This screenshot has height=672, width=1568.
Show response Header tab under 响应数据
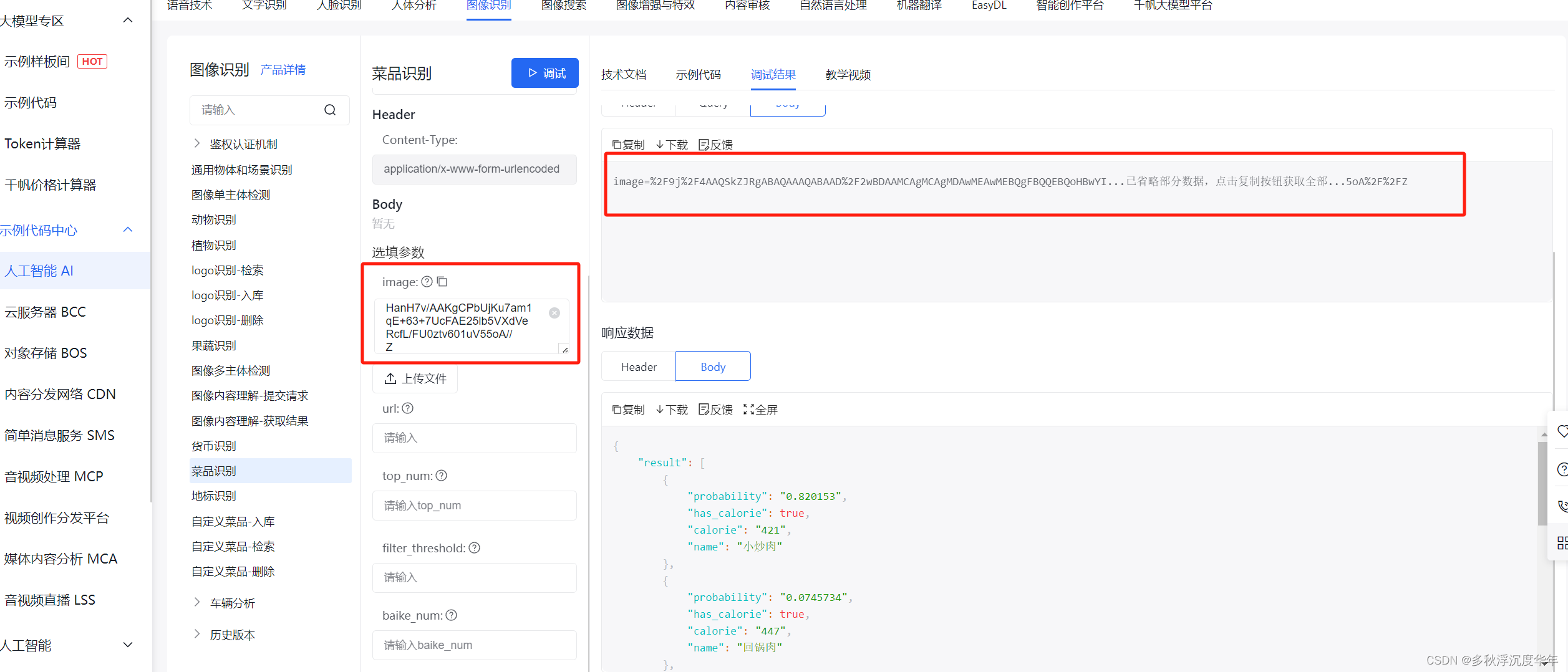[x=639, y=367]
